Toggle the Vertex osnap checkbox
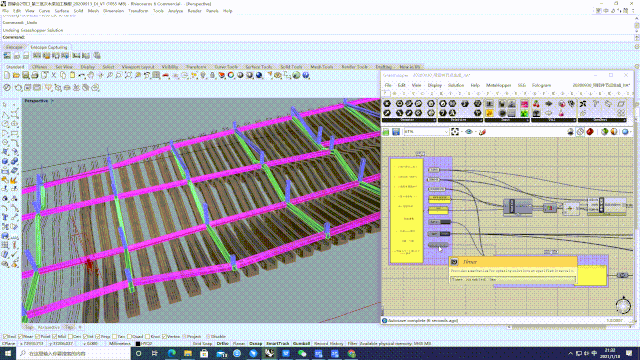Viewport: 640px width, 360px height. pyautogui.click(x=164, y=337)
